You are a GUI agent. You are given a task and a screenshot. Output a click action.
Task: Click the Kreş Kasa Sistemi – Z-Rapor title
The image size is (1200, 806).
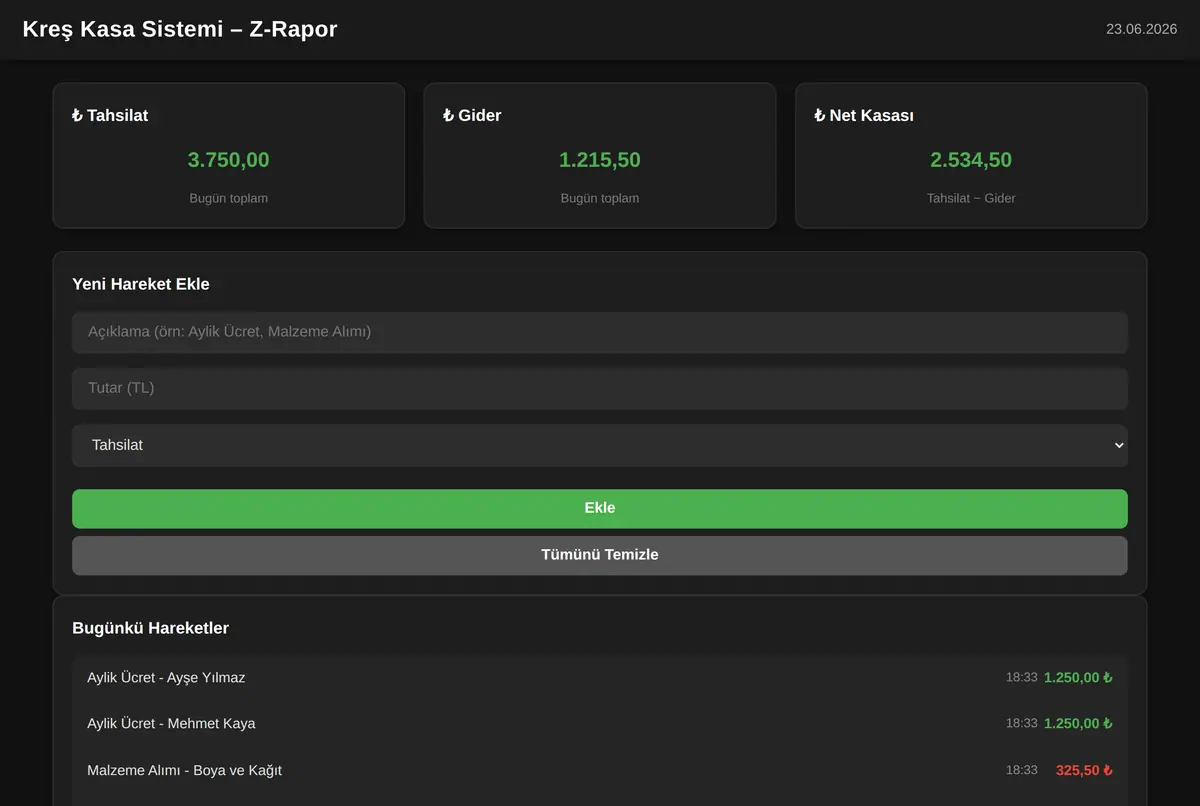180,29
